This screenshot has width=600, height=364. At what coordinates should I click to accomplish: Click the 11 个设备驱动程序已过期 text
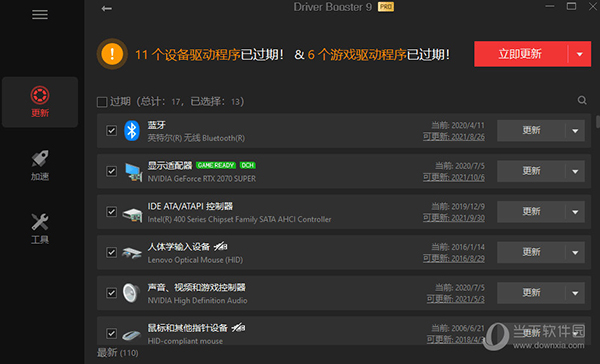click(x=209, y=55)
